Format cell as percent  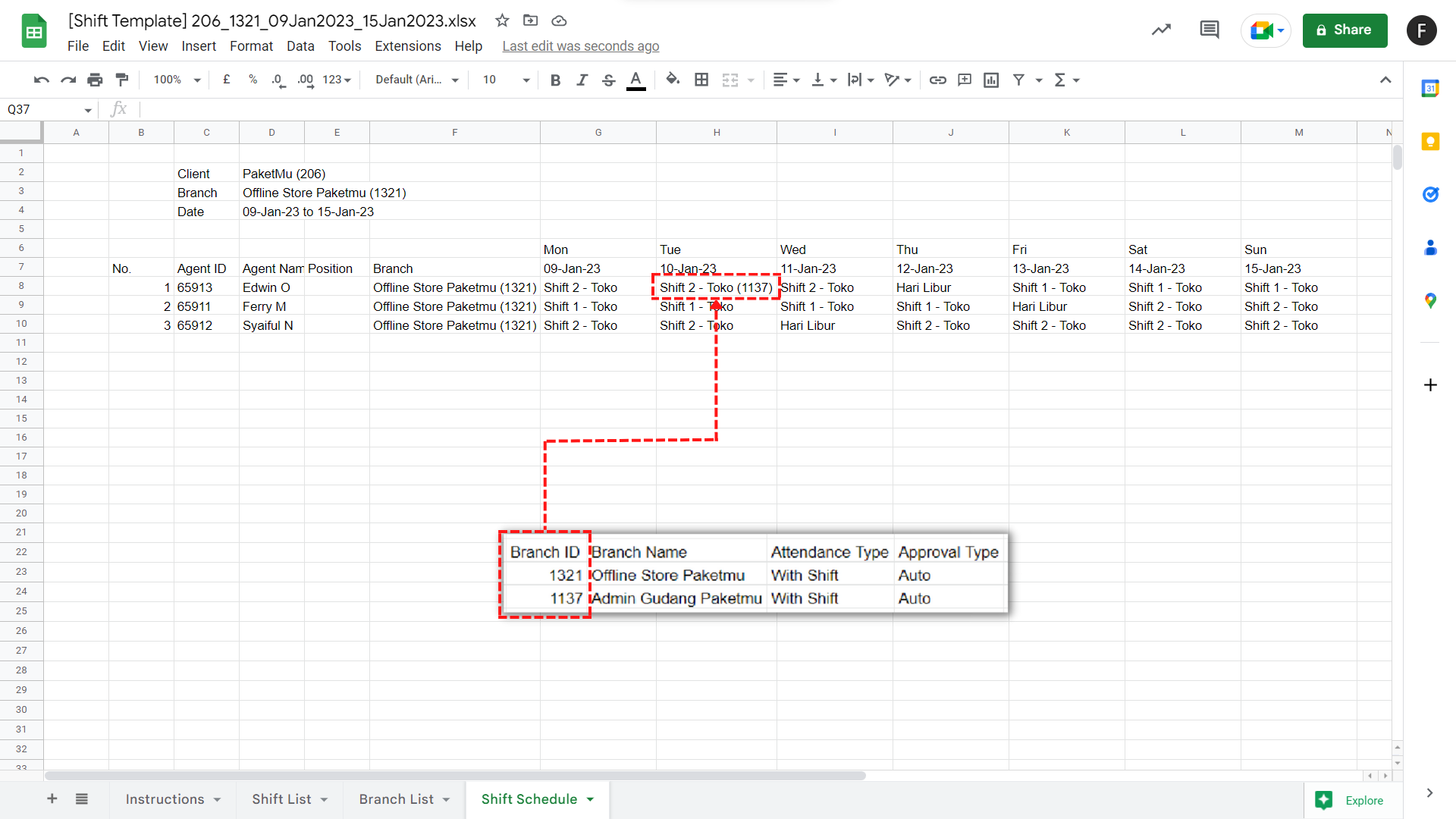coord(253,80)
